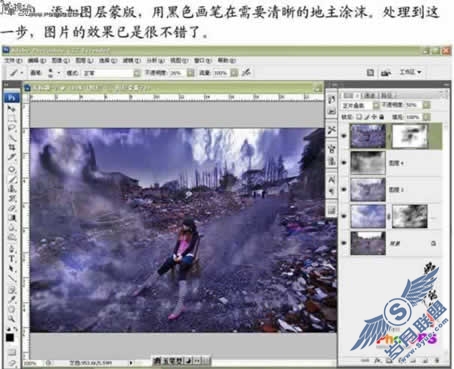Open the opacity slider dropdown in options bar
The width and height of the screenshot is (454, 369).
pos(190,73)
